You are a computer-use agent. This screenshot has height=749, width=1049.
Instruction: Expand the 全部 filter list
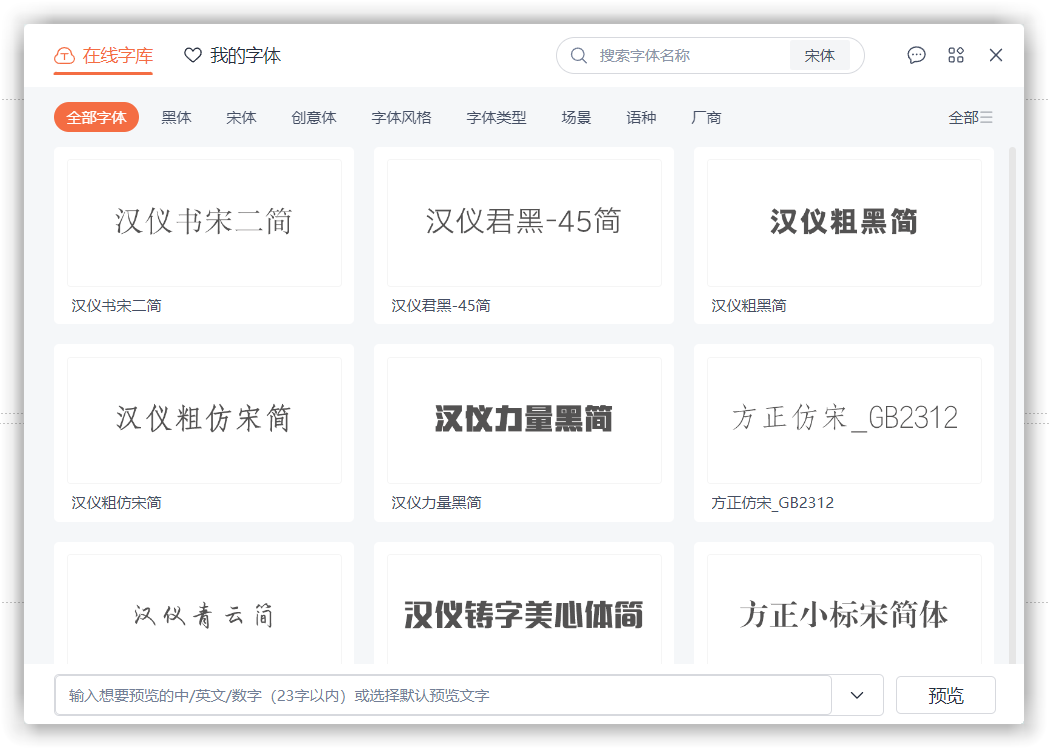[x=971, y=118]
